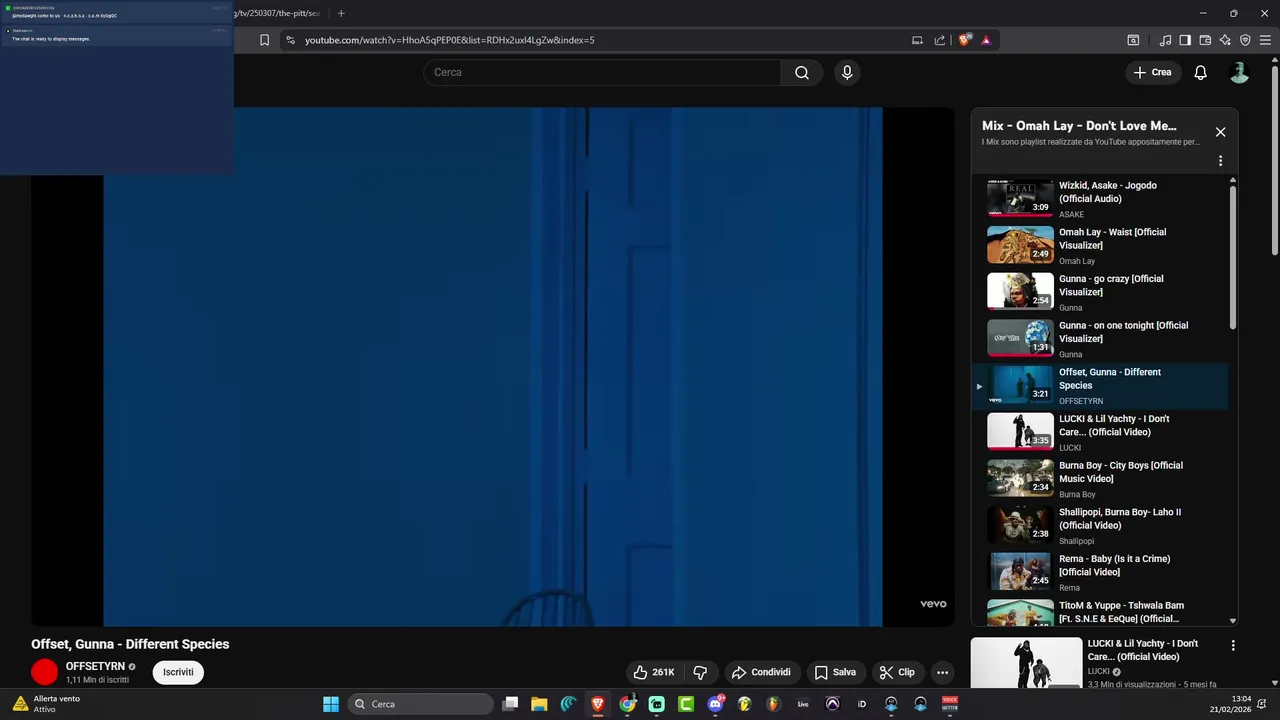Click the cast/install screen icon in address bar
The image size is (1280, 720).
[x=917, y=40]
